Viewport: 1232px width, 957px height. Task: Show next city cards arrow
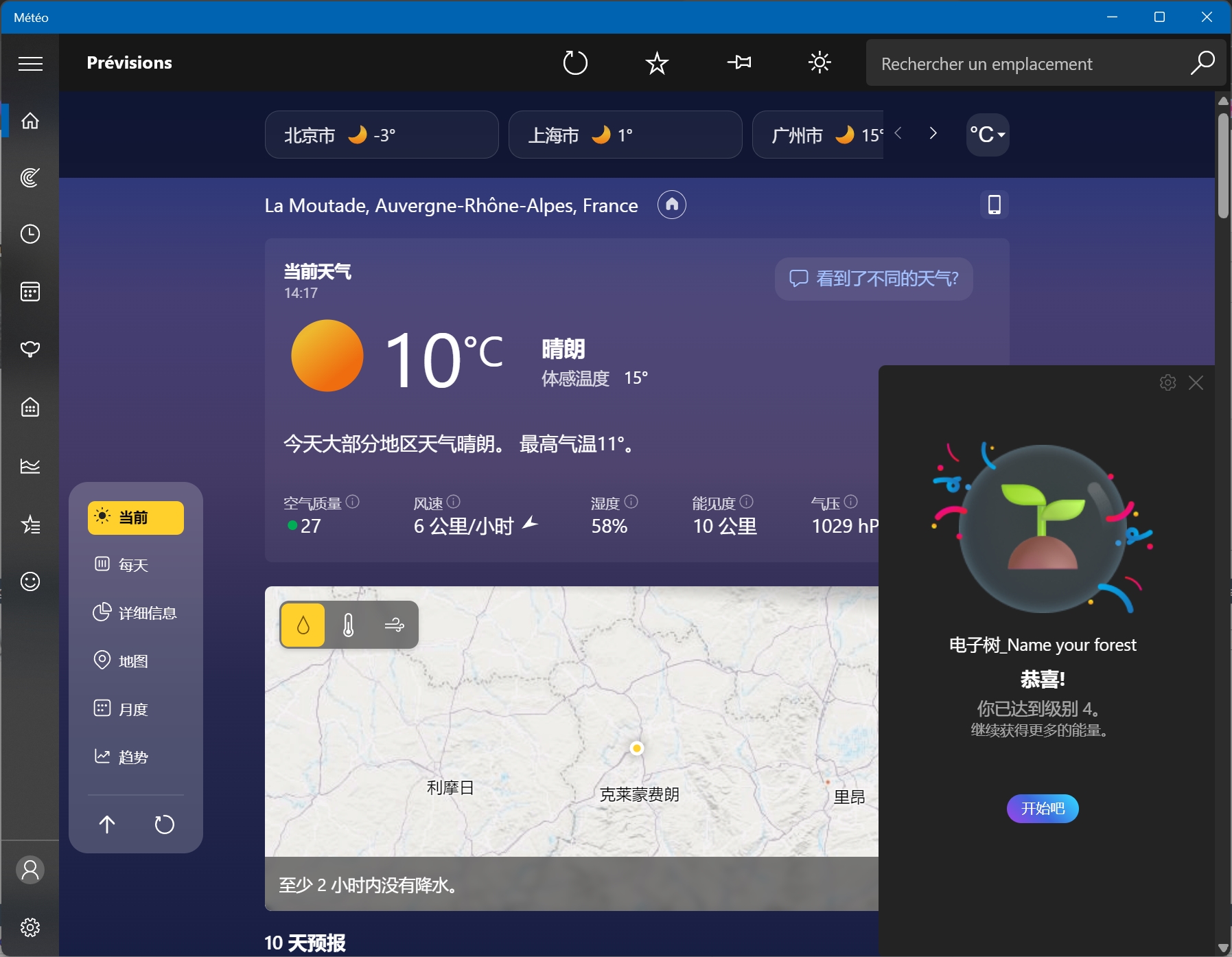(x=933, y=133)
